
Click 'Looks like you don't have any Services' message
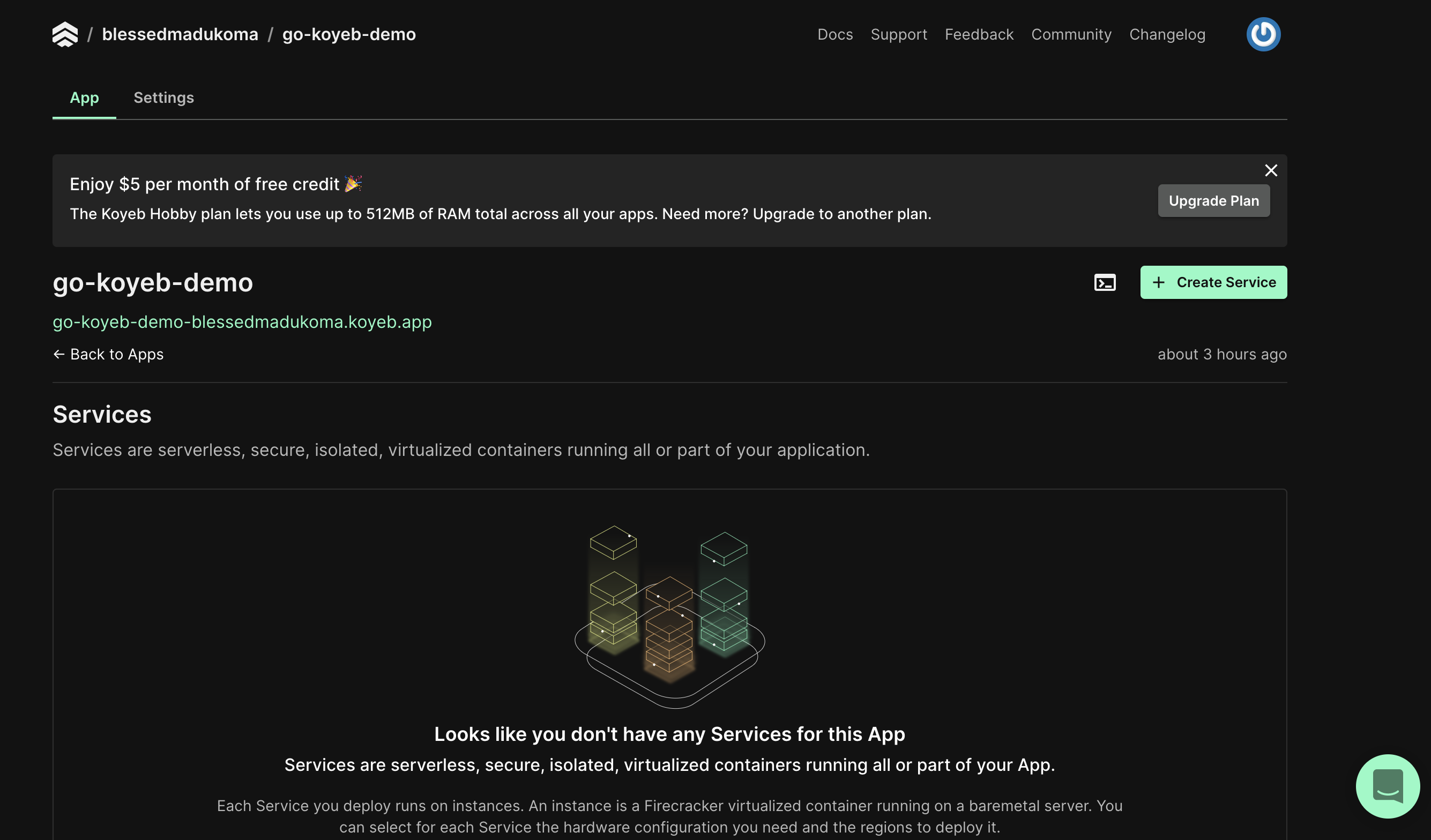[x=669, y=734]
